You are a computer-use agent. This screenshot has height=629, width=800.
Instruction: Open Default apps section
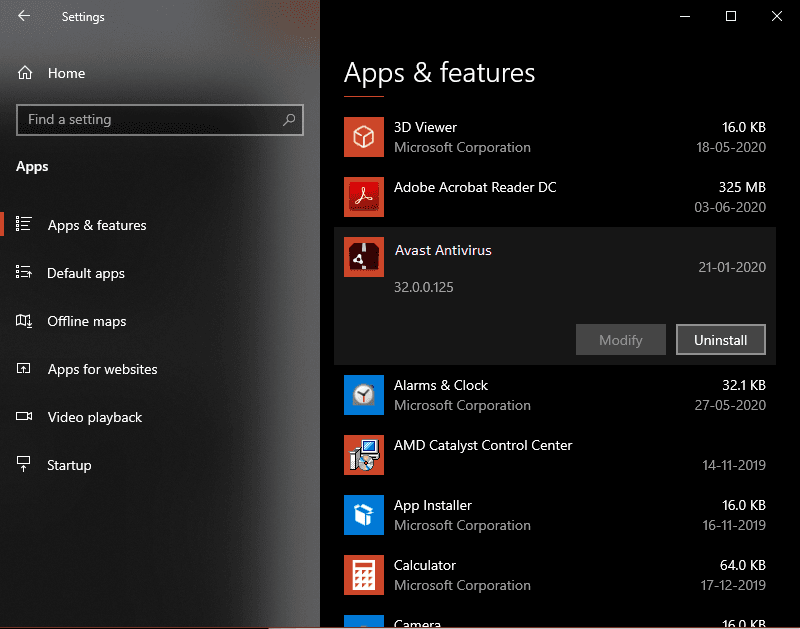coord(86,273)
